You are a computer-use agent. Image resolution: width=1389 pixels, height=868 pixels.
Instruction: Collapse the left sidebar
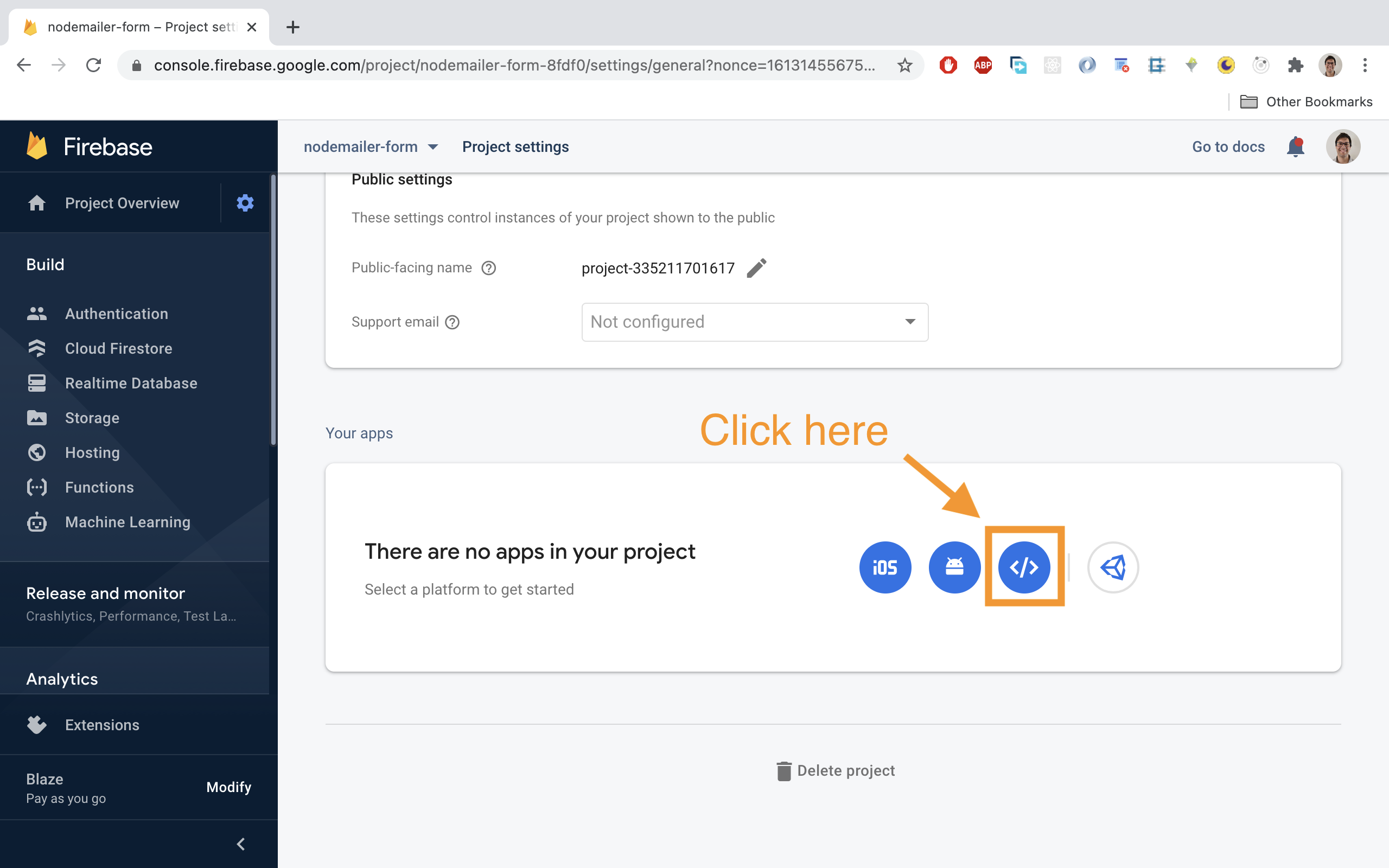point(241,843)
